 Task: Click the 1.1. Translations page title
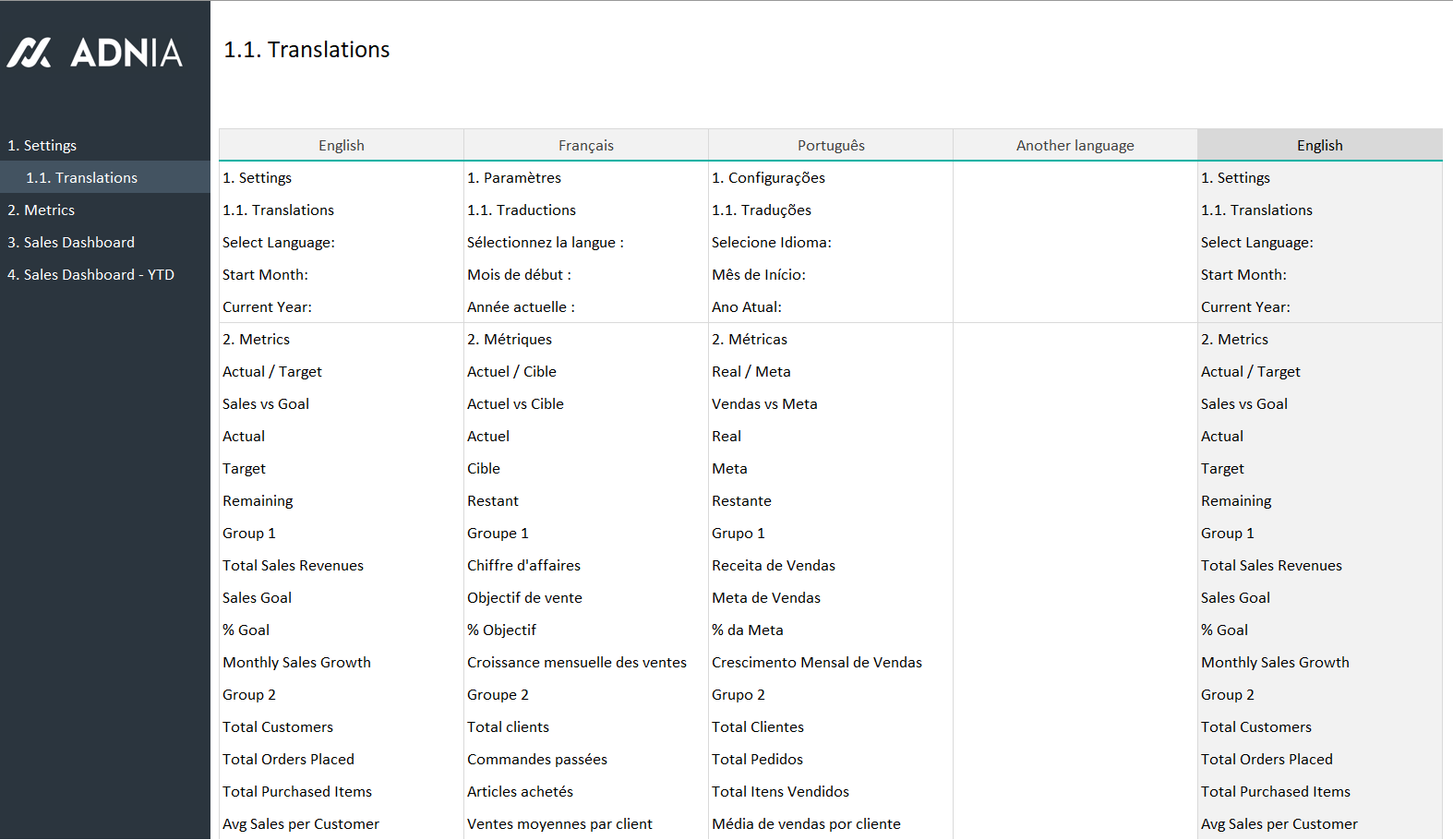pos(306,50)
